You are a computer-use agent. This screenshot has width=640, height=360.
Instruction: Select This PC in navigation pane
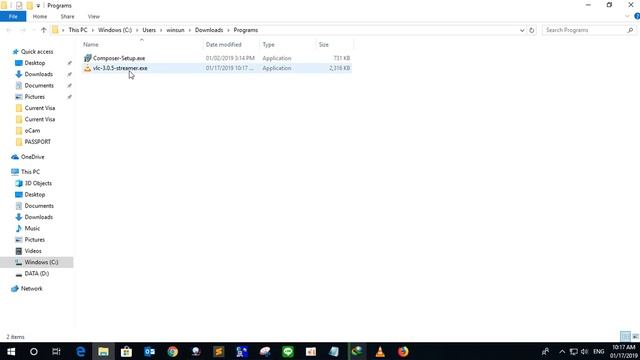point(30,172)
